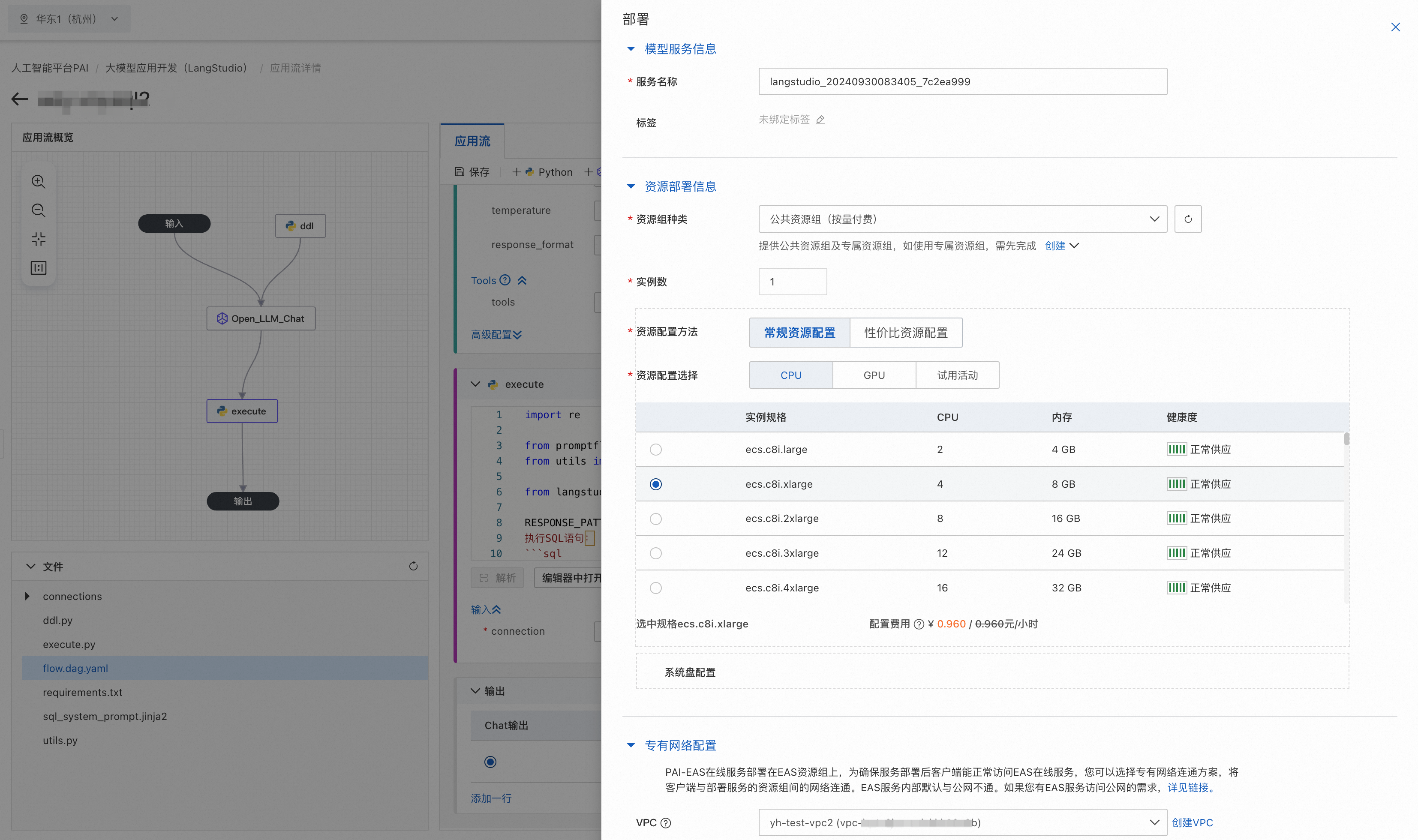Select ecs.c8i.3xlarge radio button
Screen dimensions: 1418x840
655,553
